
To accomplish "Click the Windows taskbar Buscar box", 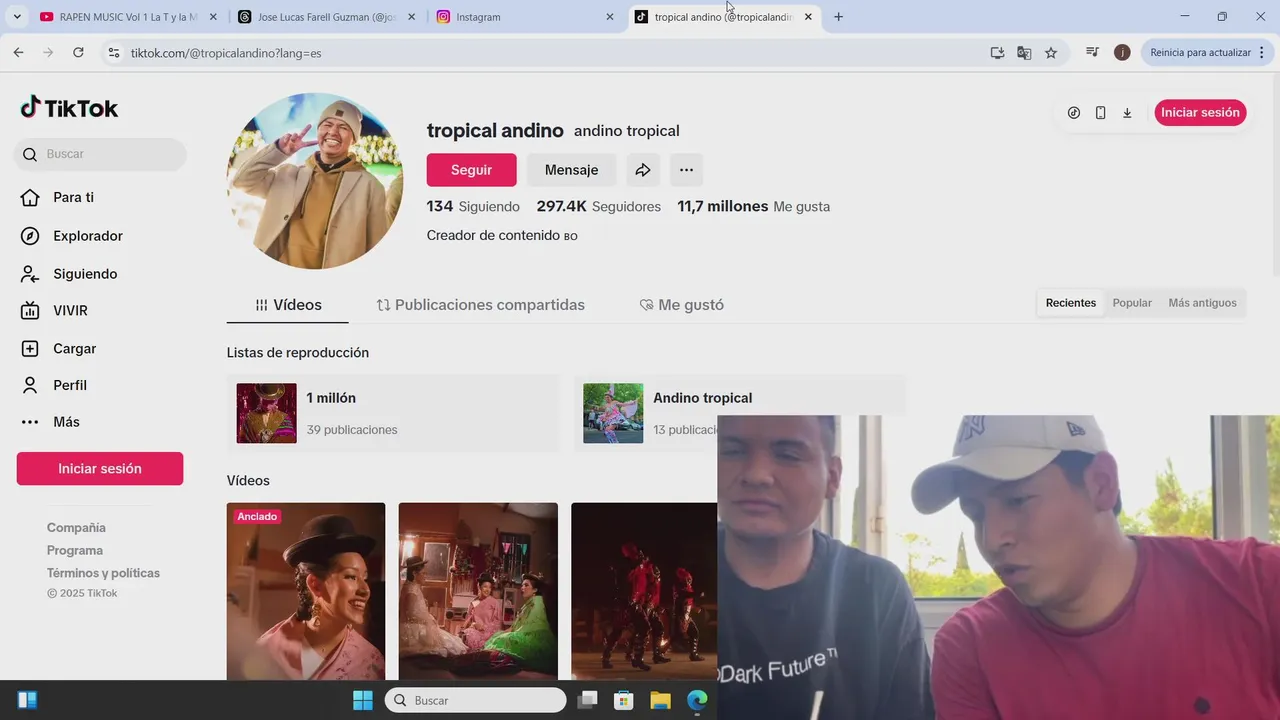I will coord(476,700).
